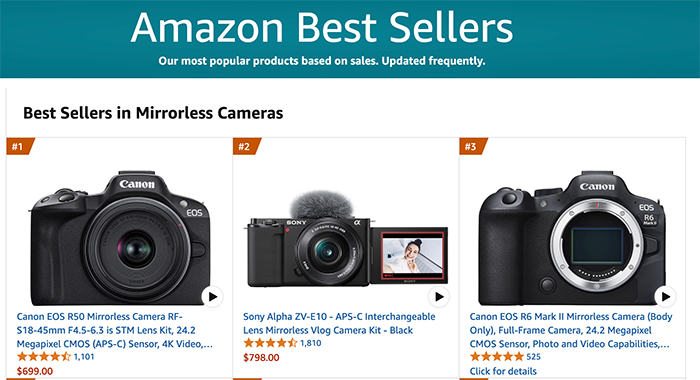This screenshot has width=700, height=380.
Task: Click the #1 rank badge
Action: (21, 146)
